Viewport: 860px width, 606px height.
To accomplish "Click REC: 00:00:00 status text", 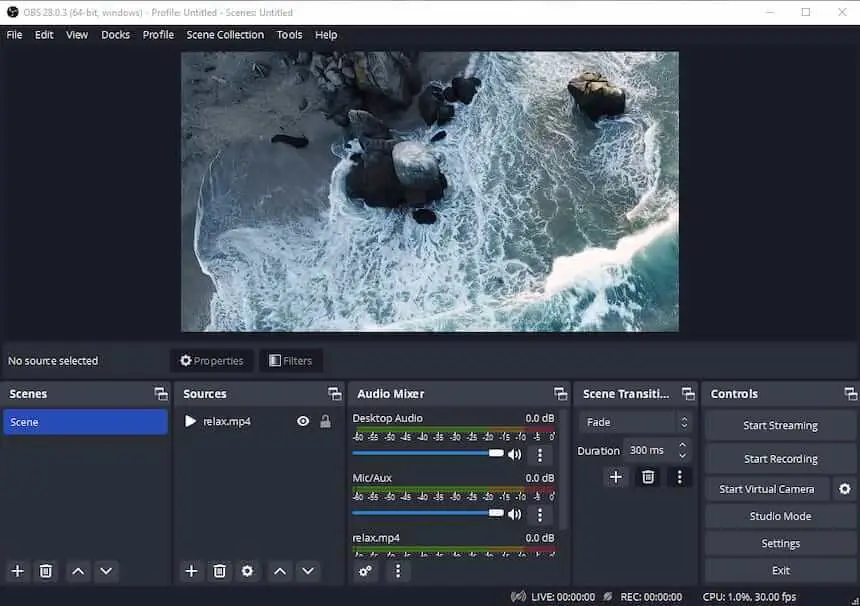I will click(651, 597).
